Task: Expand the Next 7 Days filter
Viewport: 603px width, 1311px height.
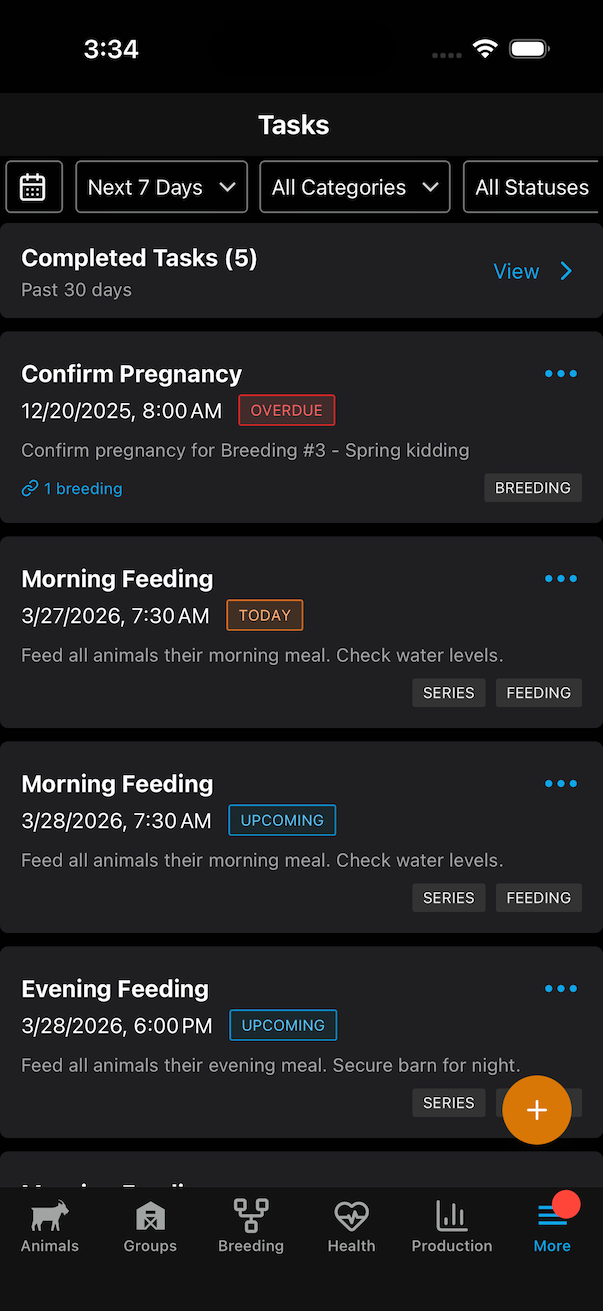Action: coord(161,186)
